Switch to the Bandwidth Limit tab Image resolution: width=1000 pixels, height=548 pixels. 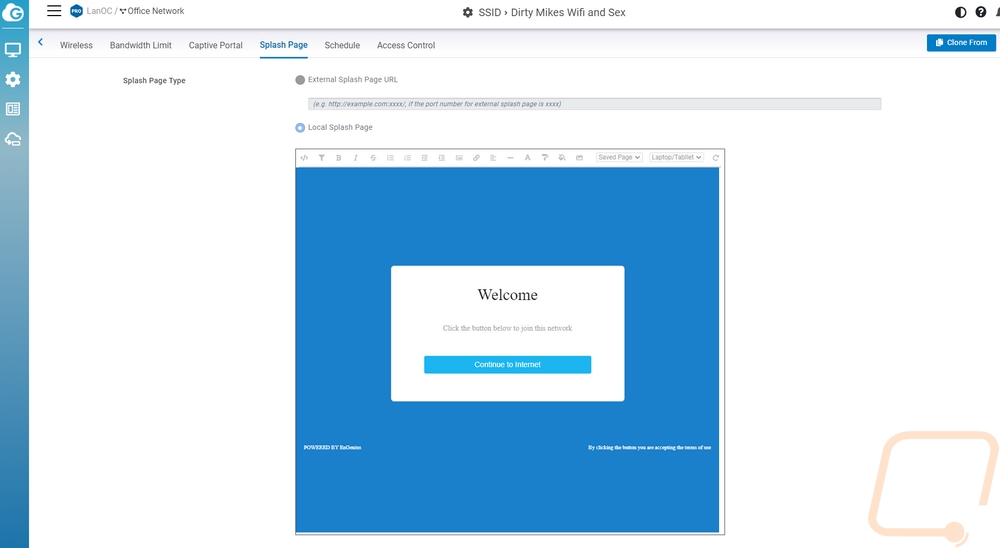pos(140,45)
